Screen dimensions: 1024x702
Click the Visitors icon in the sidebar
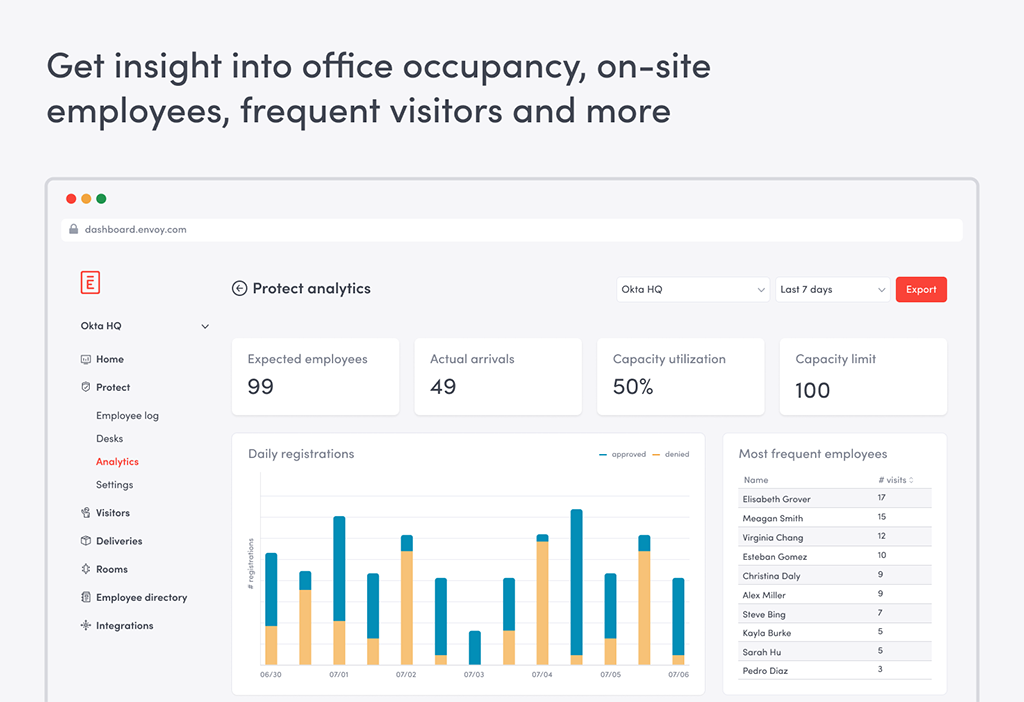pos(86,513)
